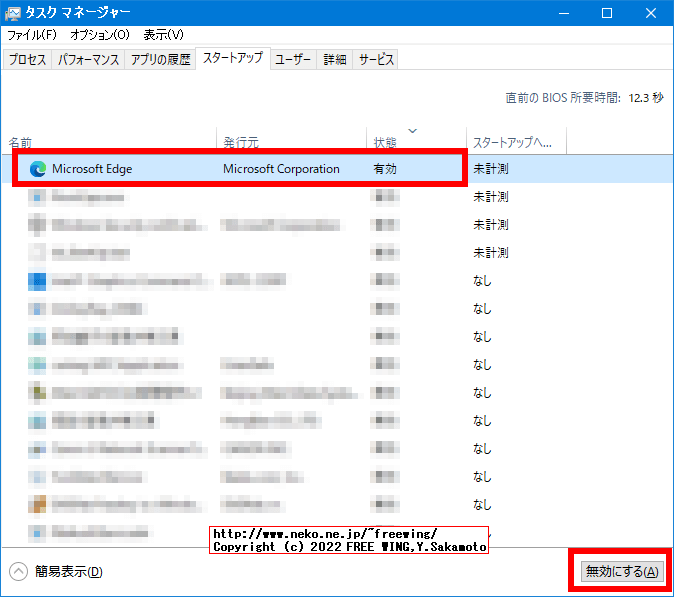Select the スタートアップ tab
Image resolution: width=674 pixels, height=597 pixels.
233,58
